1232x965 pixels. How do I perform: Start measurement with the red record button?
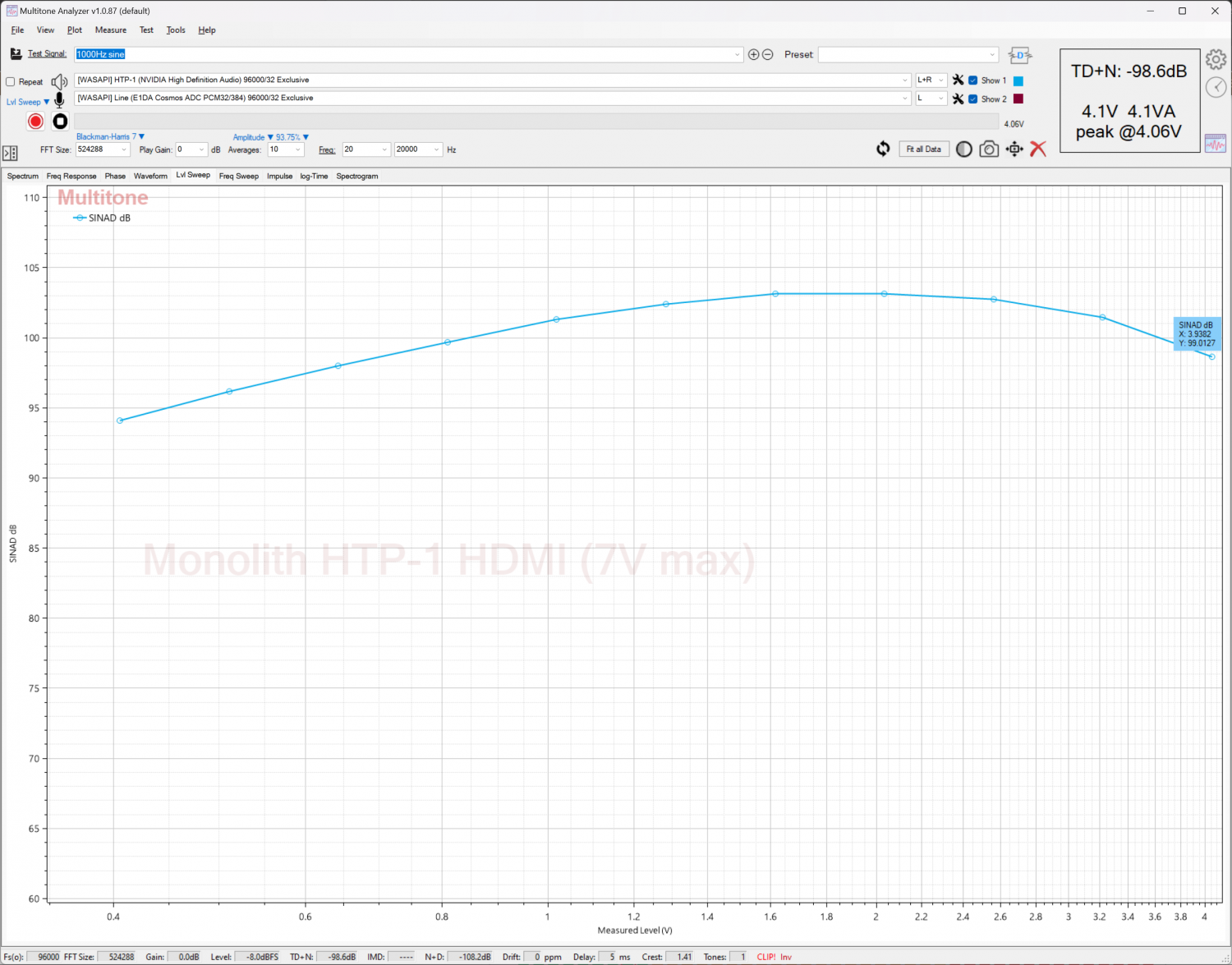[x=35, y=122]
